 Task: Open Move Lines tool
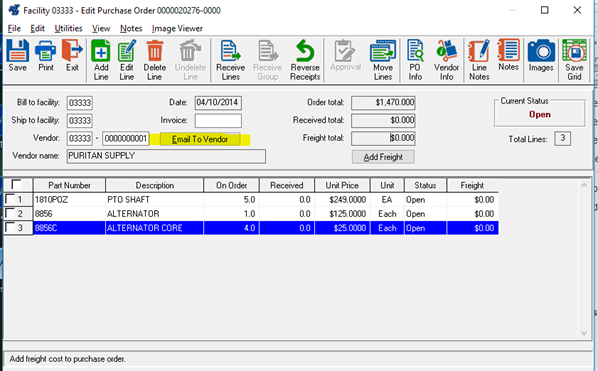[x=383, y=60]
